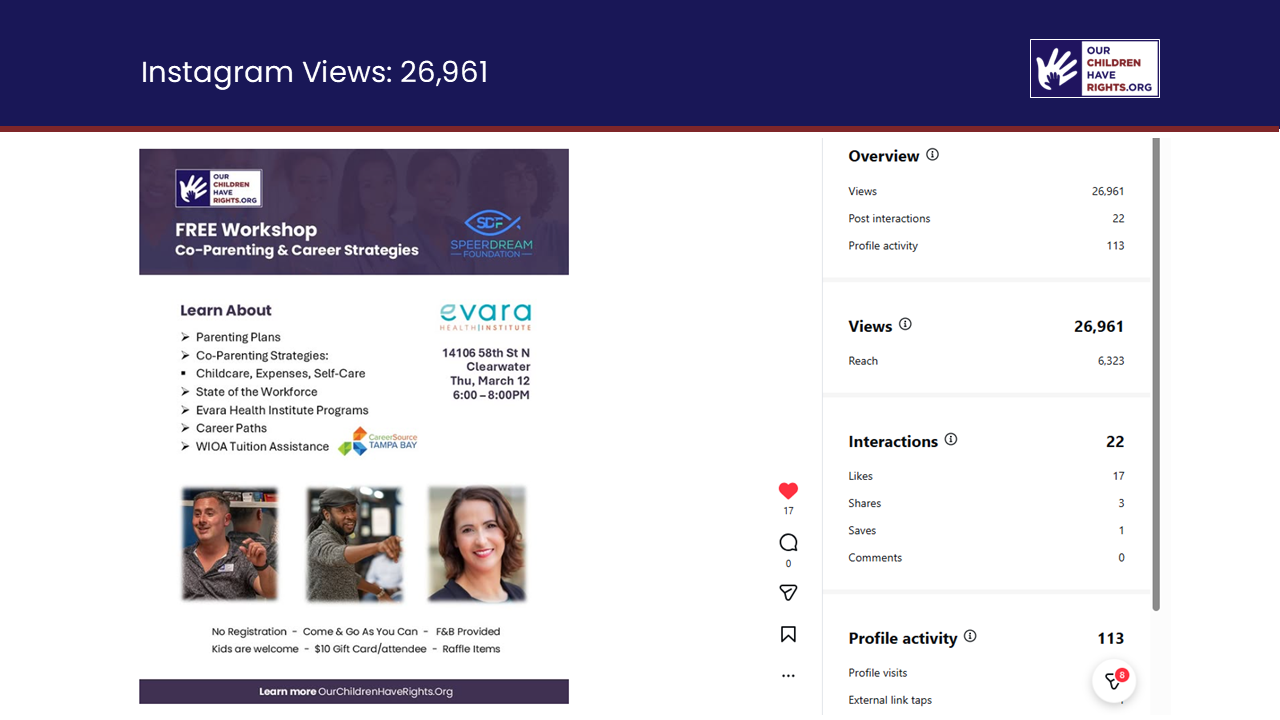The width and height of the screenshot is (1280, 720).
Task: Click the Our Children Have Rights logo on flyer
Action: [x=219, y=188]
